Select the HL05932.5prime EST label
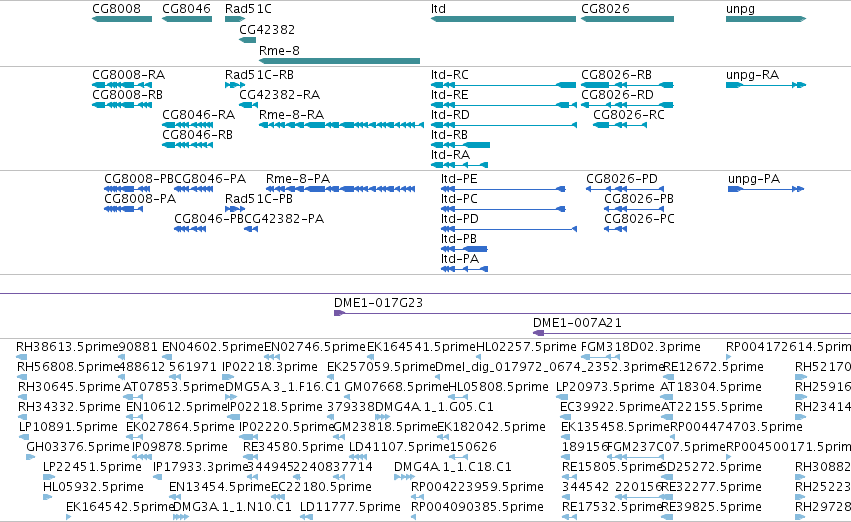The width and height of the screenshot is (851, 522). [93, 487]
